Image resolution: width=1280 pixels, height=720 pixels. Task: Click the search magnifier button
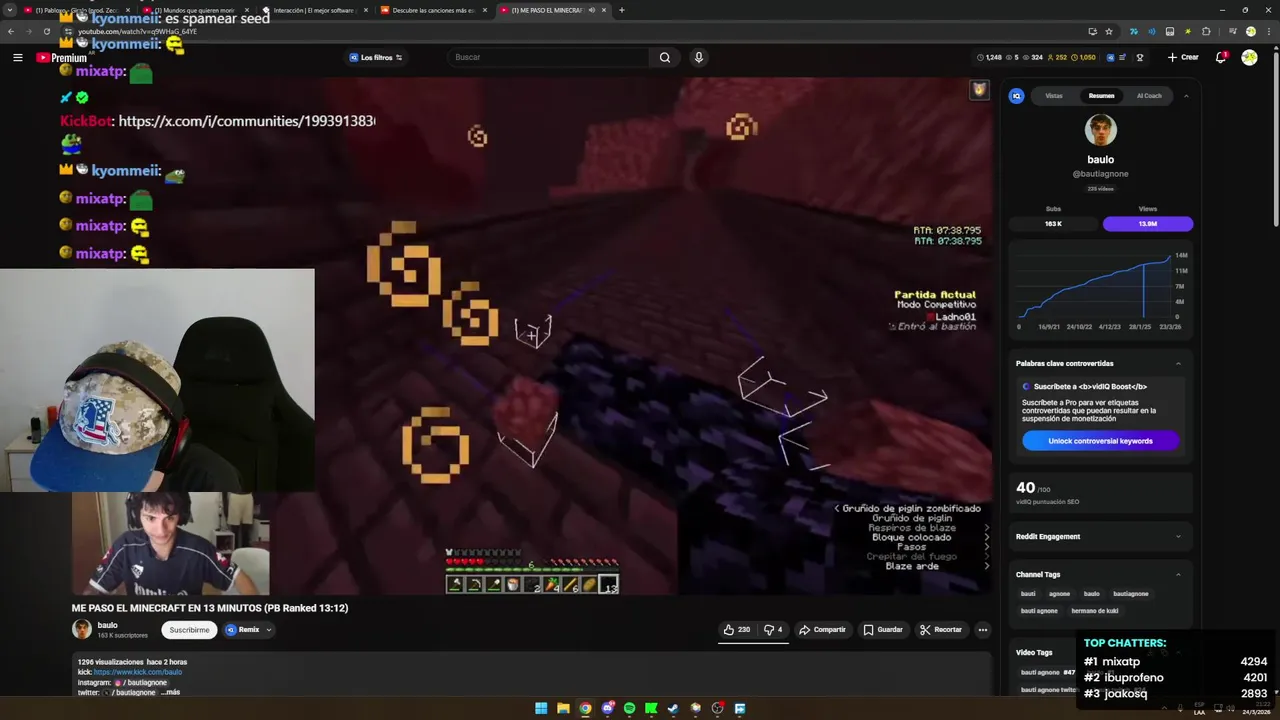point(664,57)
